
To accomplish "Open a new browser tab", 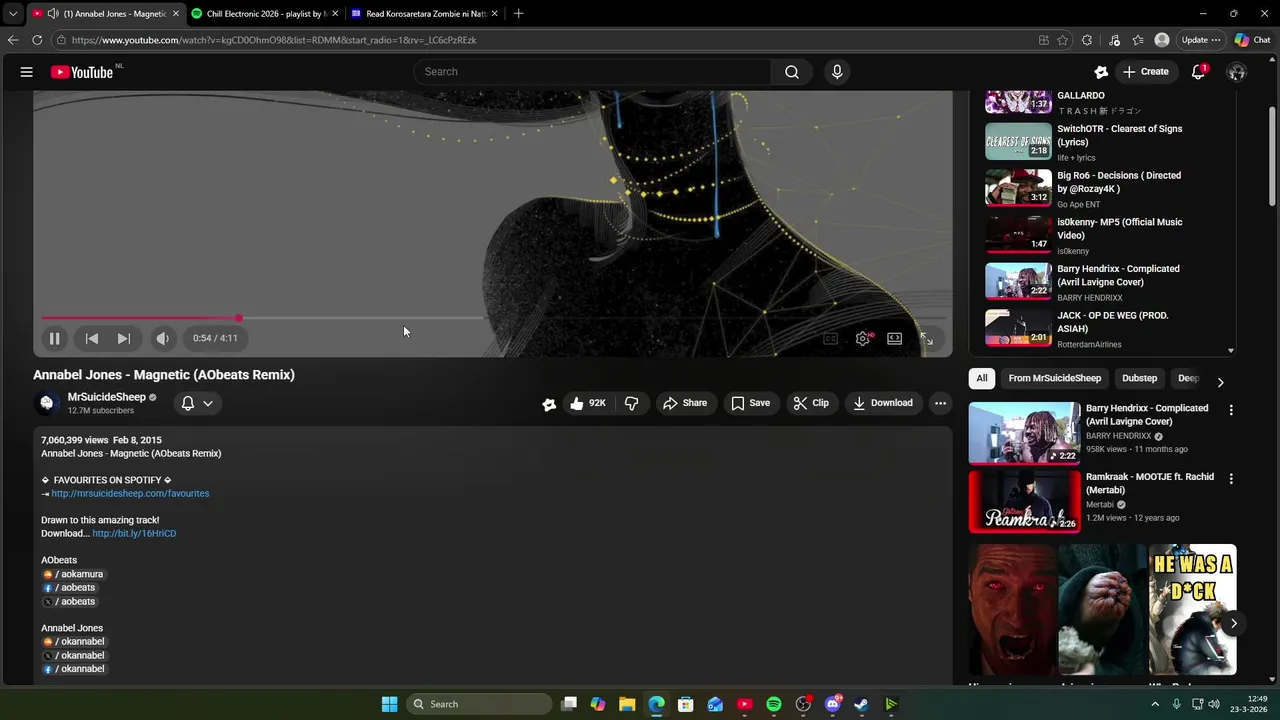I will [518, 14].
